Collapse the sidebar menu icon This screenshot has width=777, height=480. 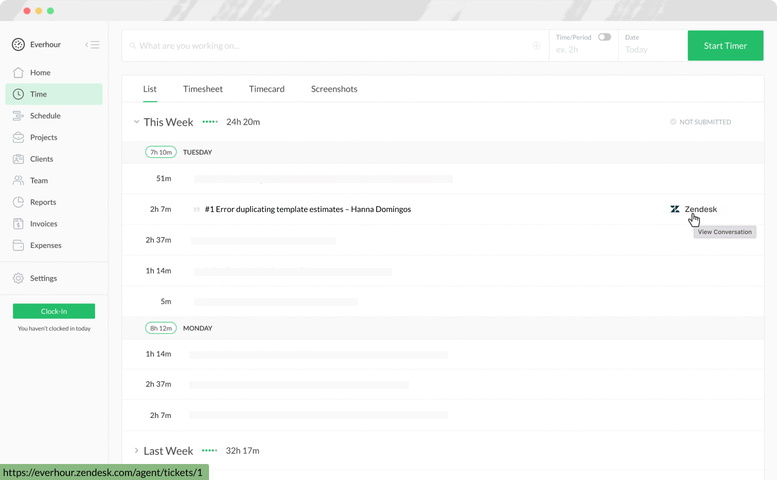tap(92, 45)
